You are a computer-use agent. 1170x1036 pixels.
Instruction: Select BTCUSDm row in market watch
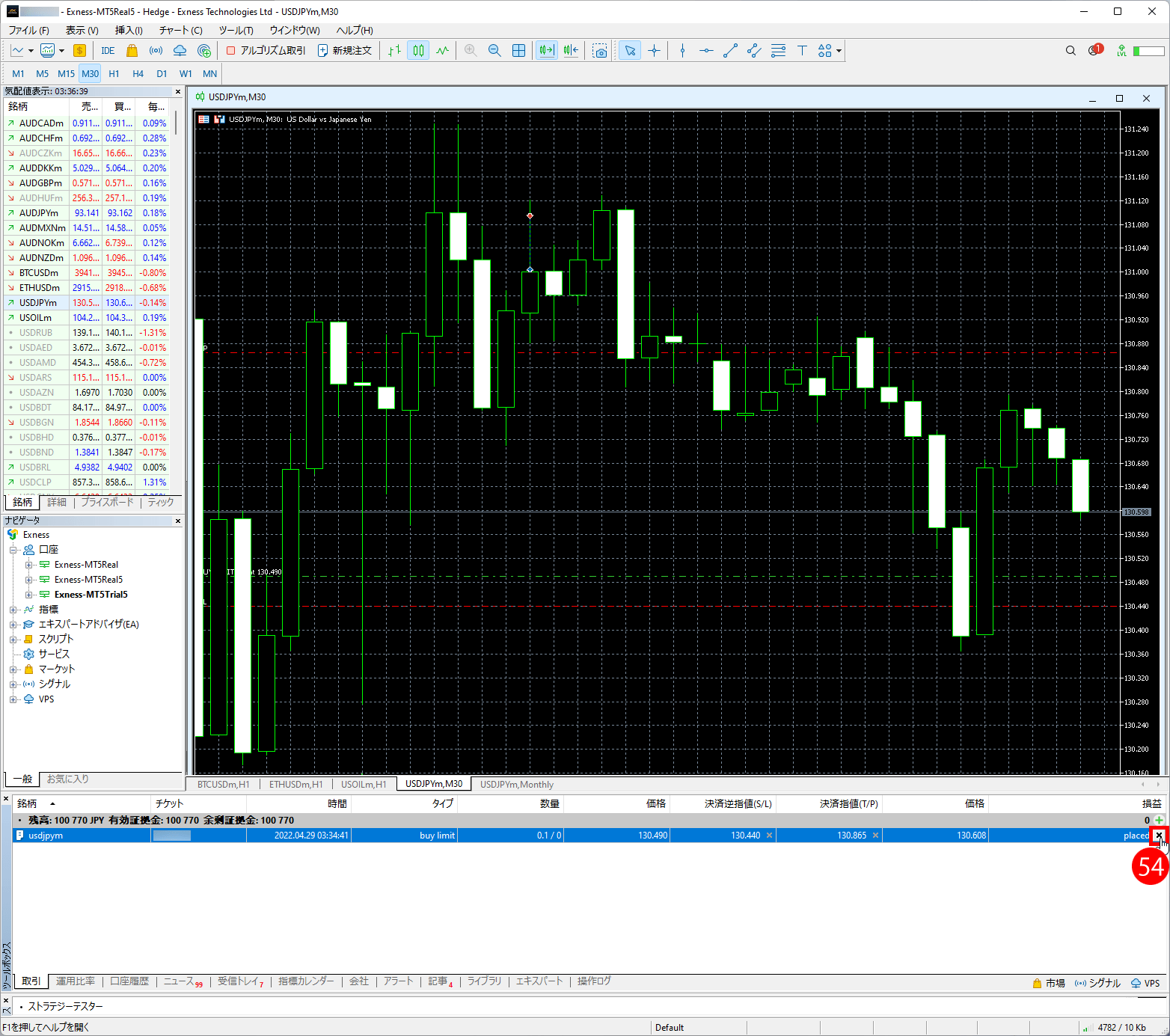pos(39,273)
